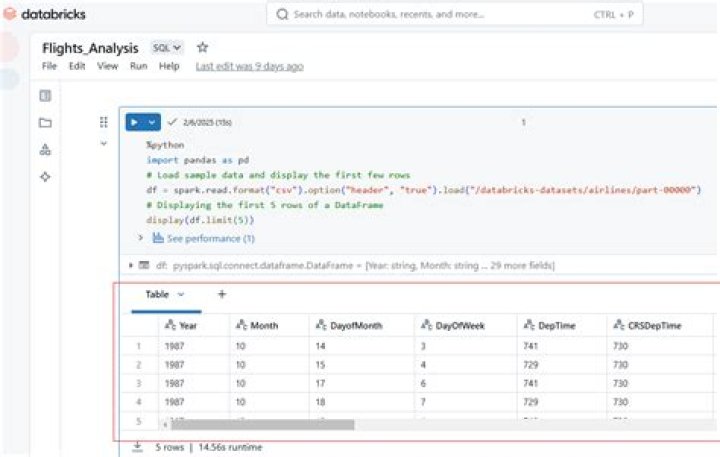Click the display(df.limit(5)) code line
Image resolution: width=720 pixels, height=457 pixels.
[200, 220]
